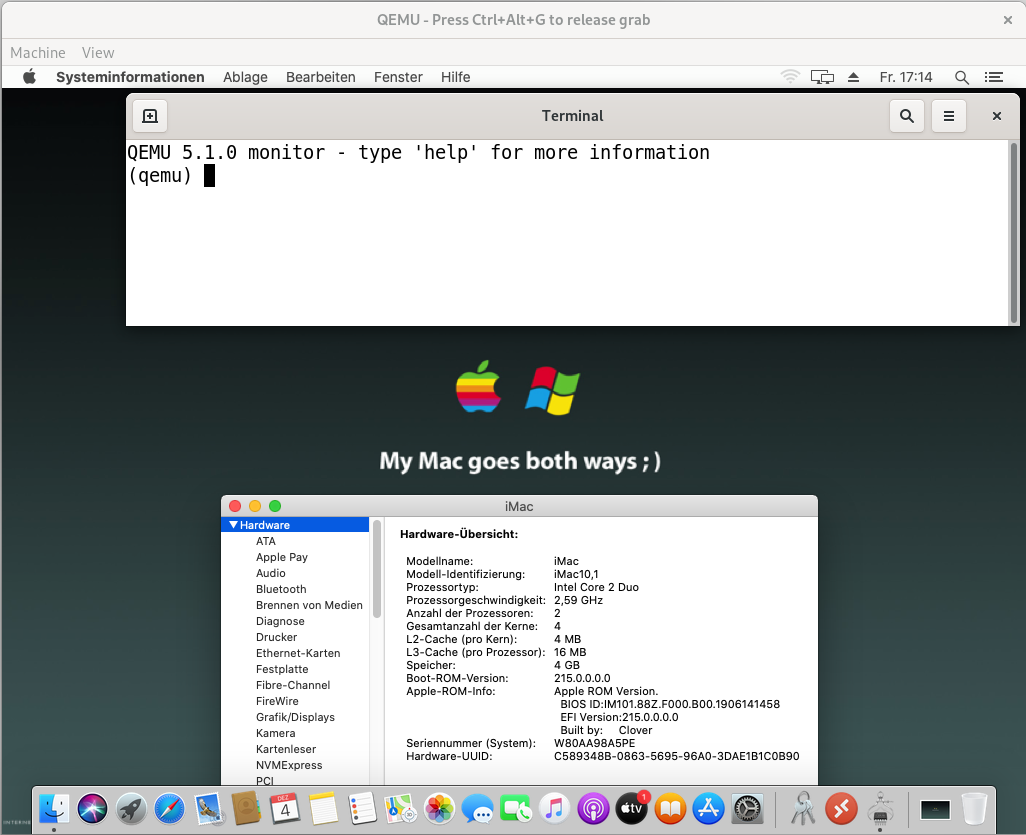Viewport: 1026px width, 835px height.
Task: Click the serial number W80AA98A5PE
Action: click(x=594, y=743)
